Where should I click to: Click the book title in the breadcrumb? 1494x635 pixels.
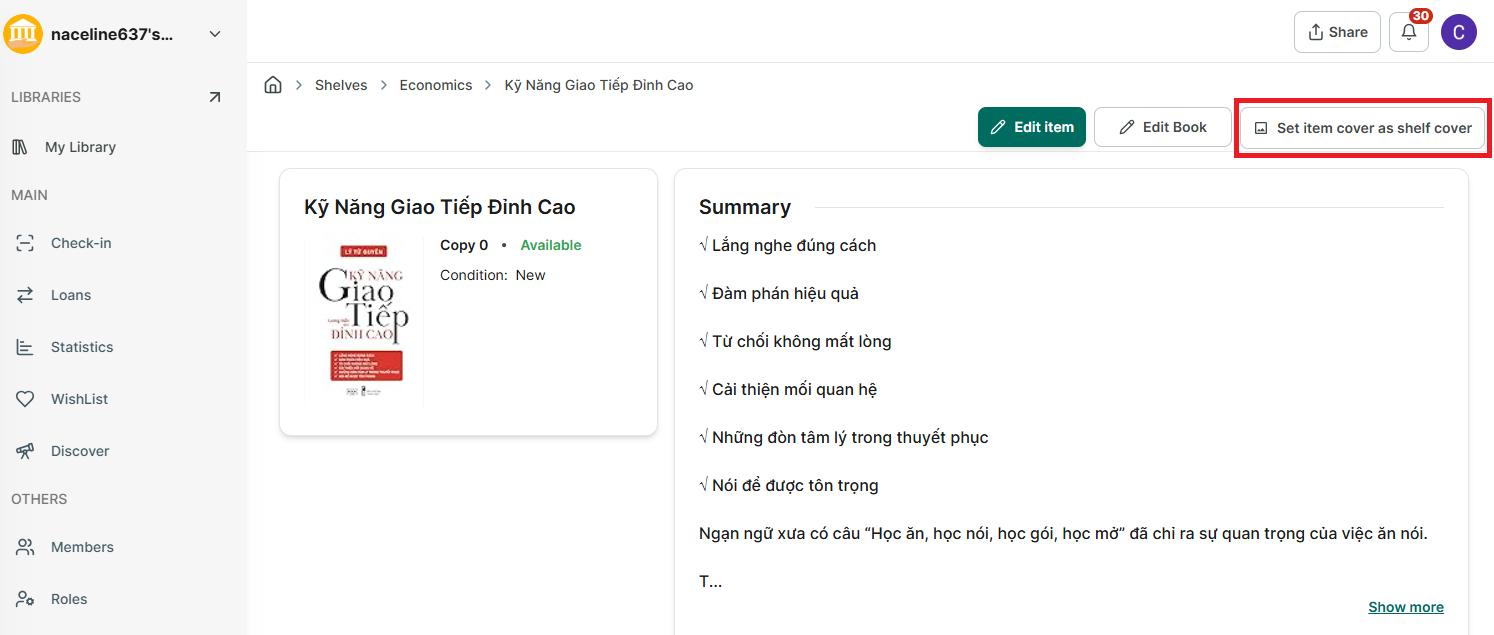tap(599, 85)
